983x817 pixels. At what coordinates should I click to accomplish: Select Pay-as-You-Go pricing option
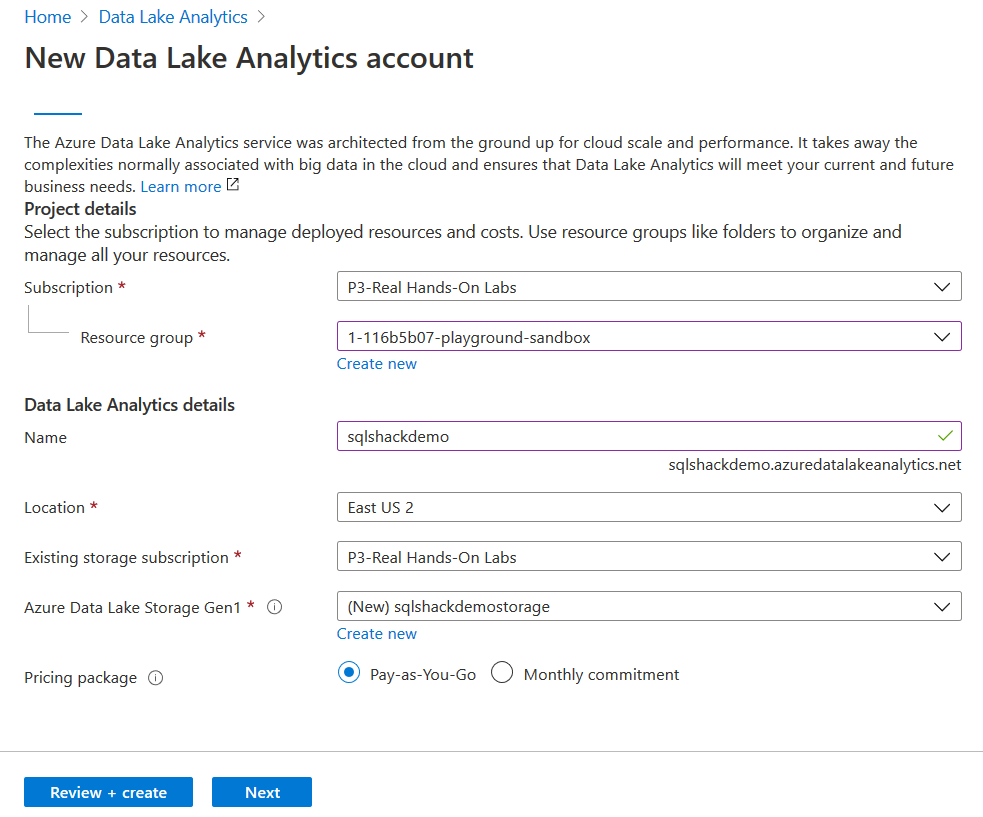coord(349,673)
